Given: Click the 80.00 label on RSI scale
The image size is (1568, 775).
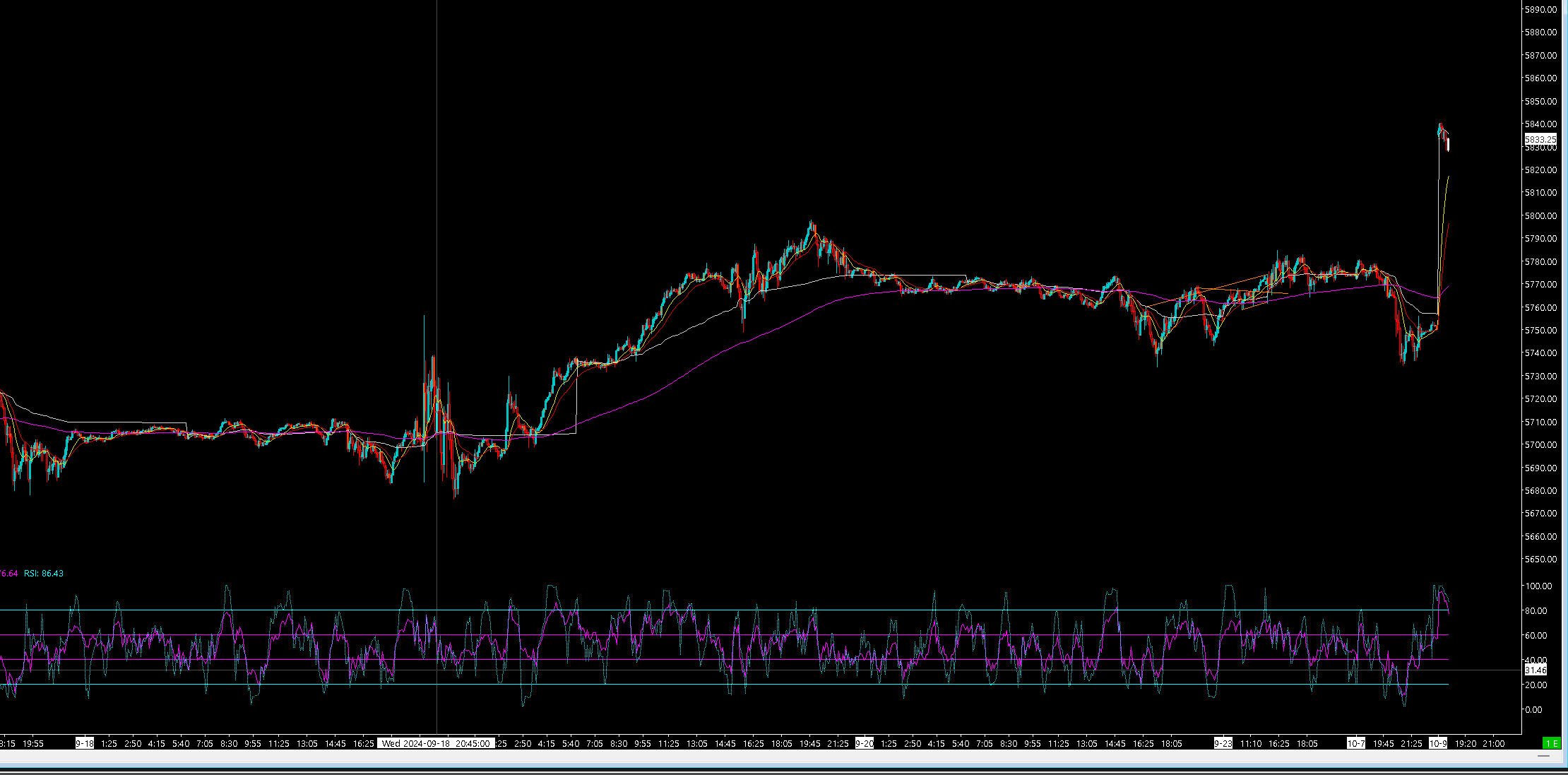Looking at the screenshot, I should [1536, 611].
